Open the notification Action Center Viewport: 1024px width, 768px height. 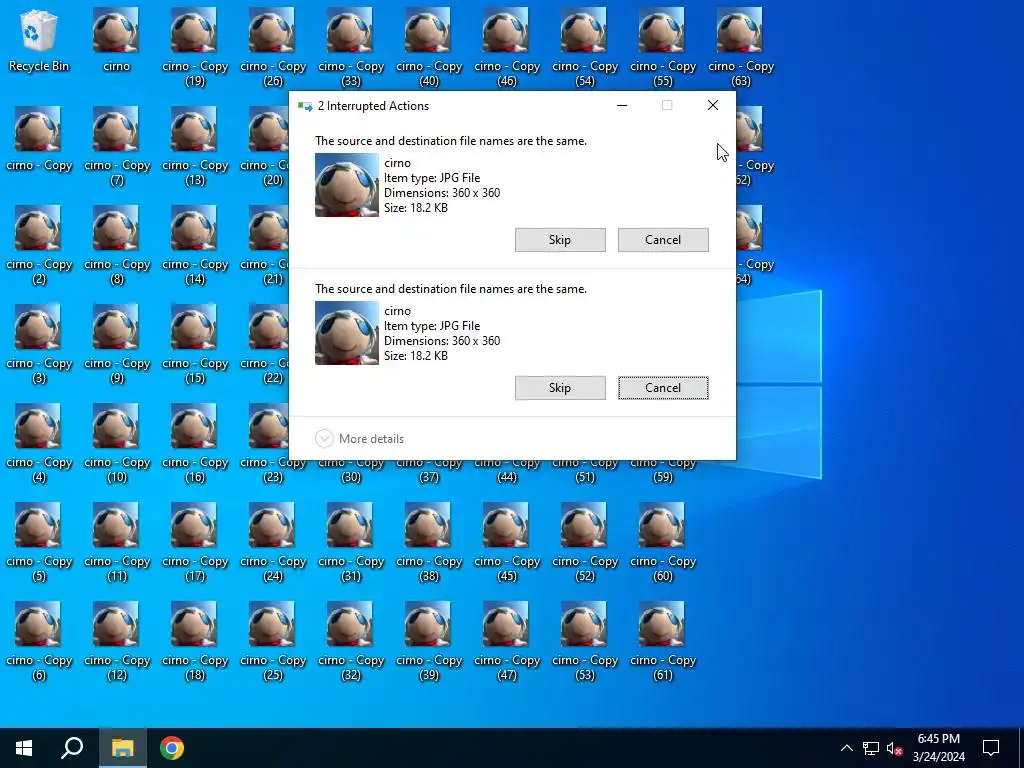991,748
